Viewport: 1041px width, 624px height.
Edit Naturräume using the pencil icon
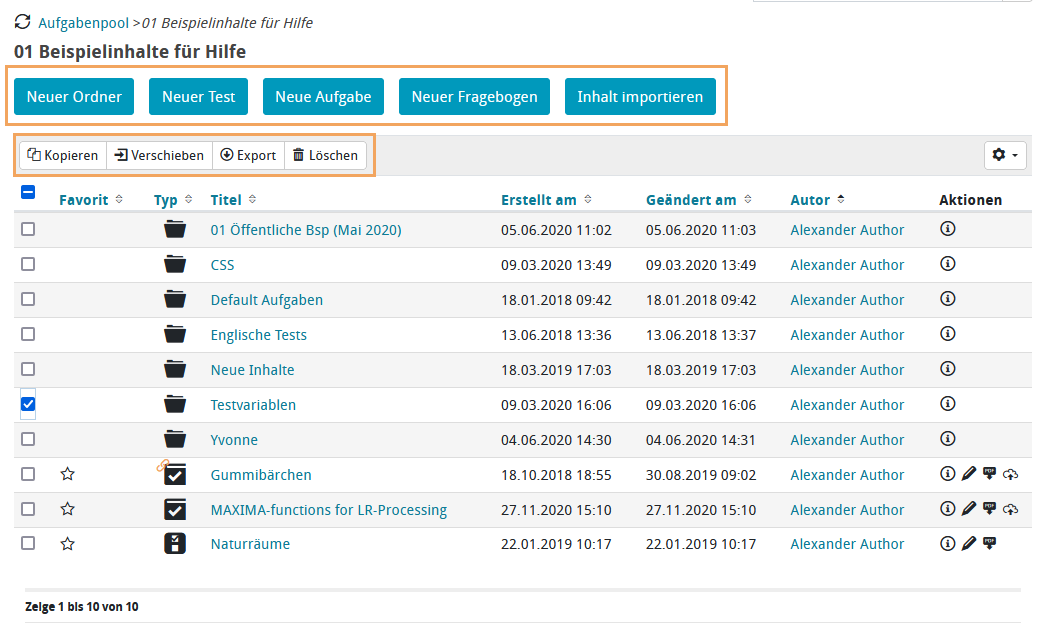(x=969, y=543)
